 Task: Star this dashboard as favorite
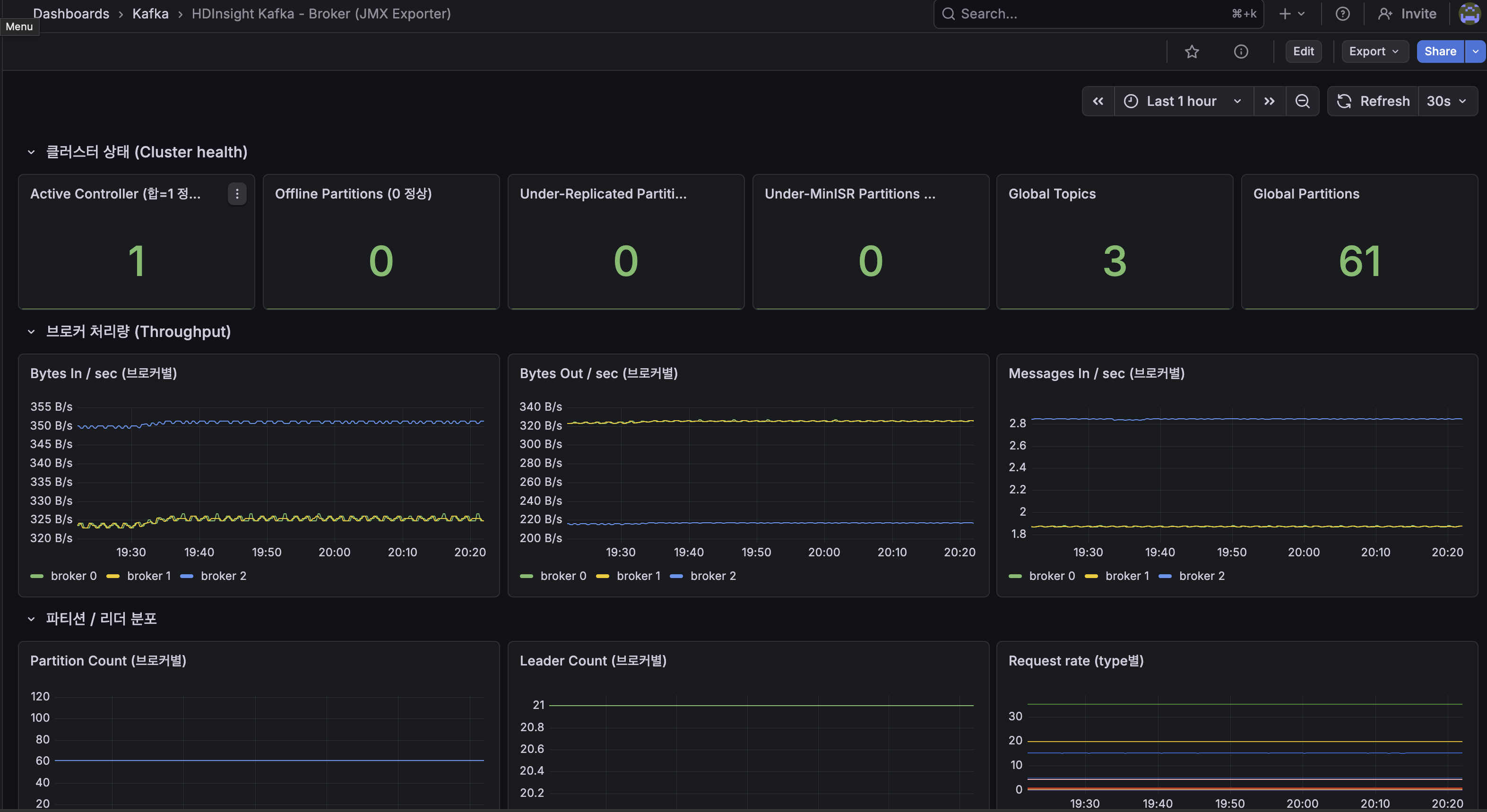[x=1192, y=52]
